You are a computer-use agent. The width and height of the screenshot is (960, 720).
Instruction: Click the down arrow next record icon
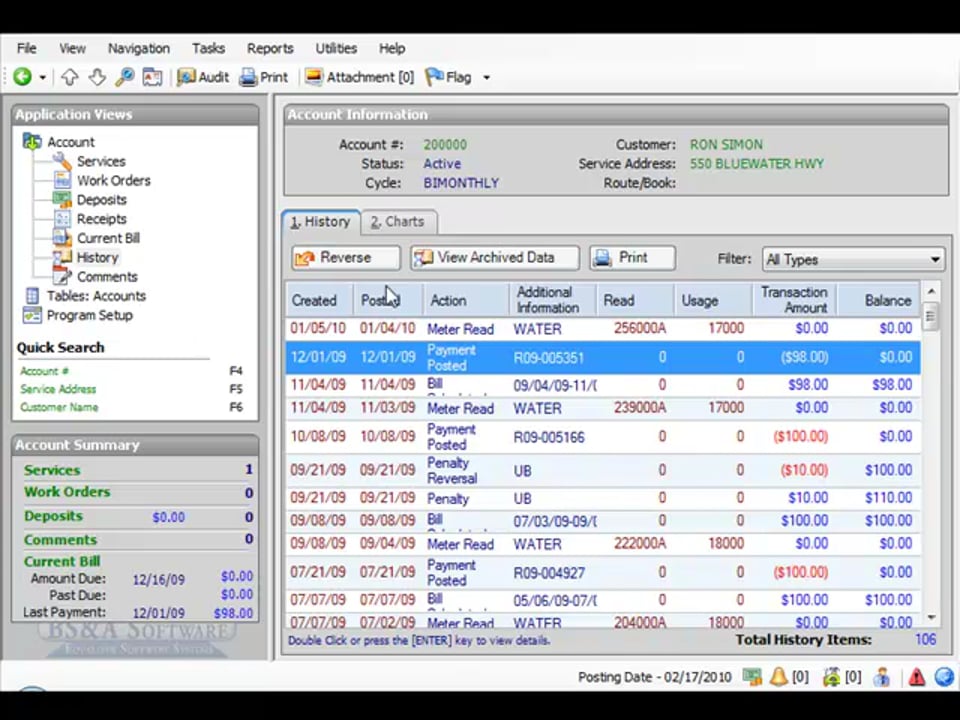(x=97, y=77)
